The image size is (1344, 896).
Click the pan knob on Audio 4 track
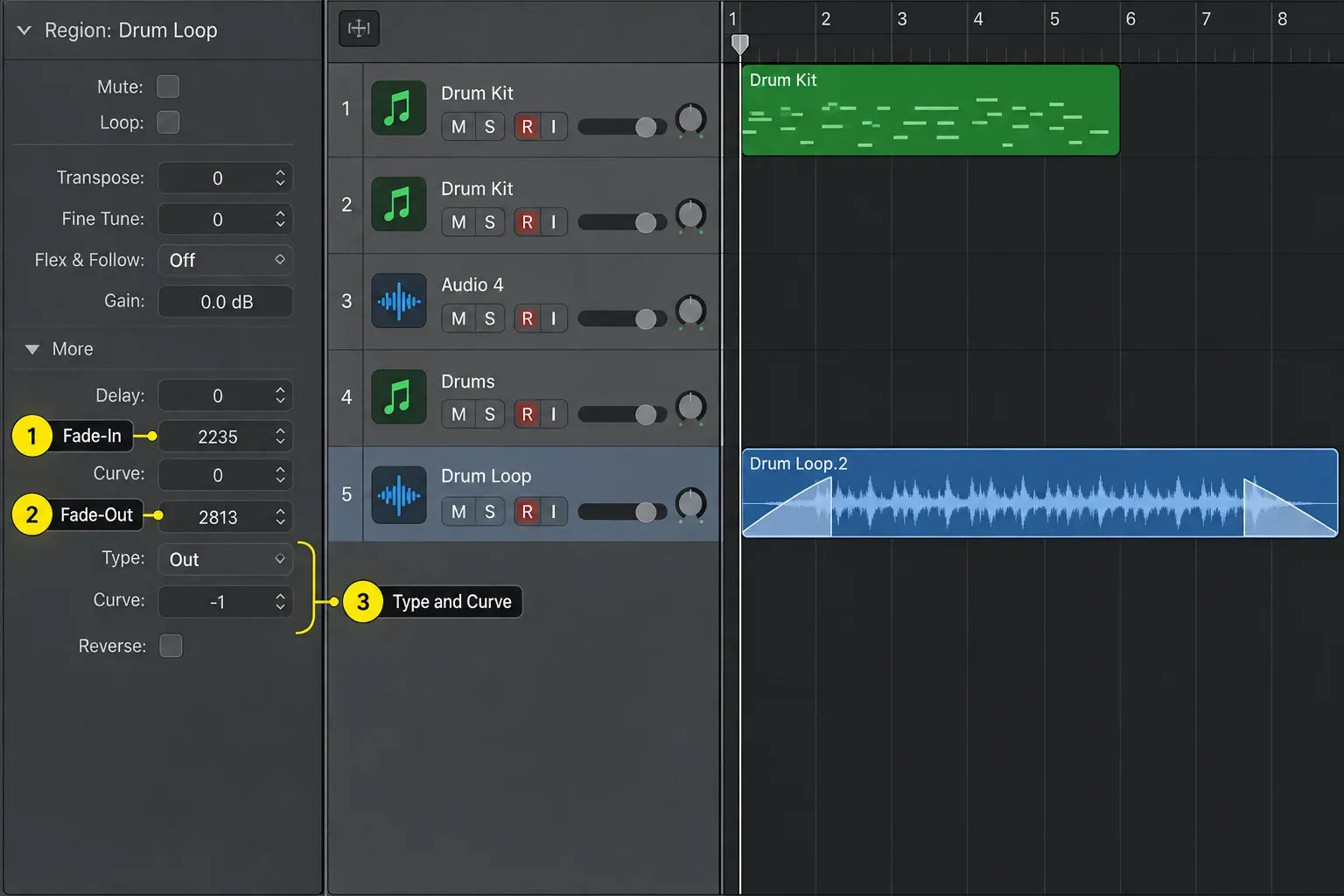690,311
